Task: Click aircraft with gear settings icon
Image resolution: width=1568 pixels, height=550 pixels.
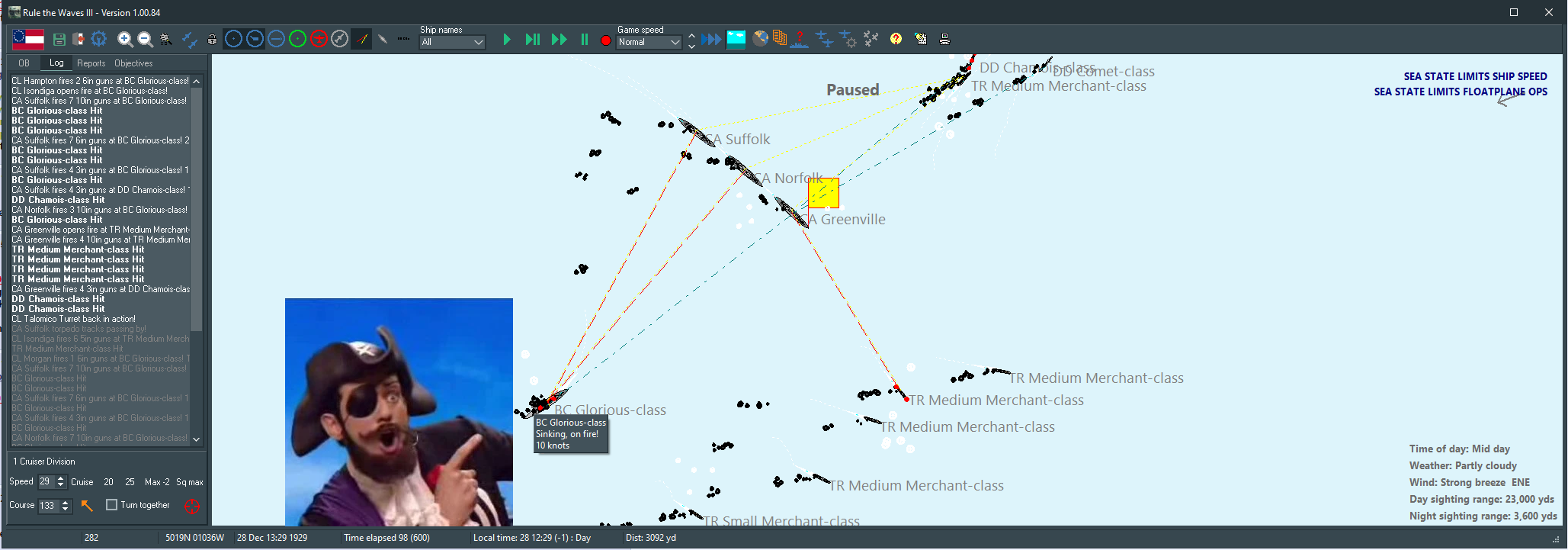Action: 848,39
